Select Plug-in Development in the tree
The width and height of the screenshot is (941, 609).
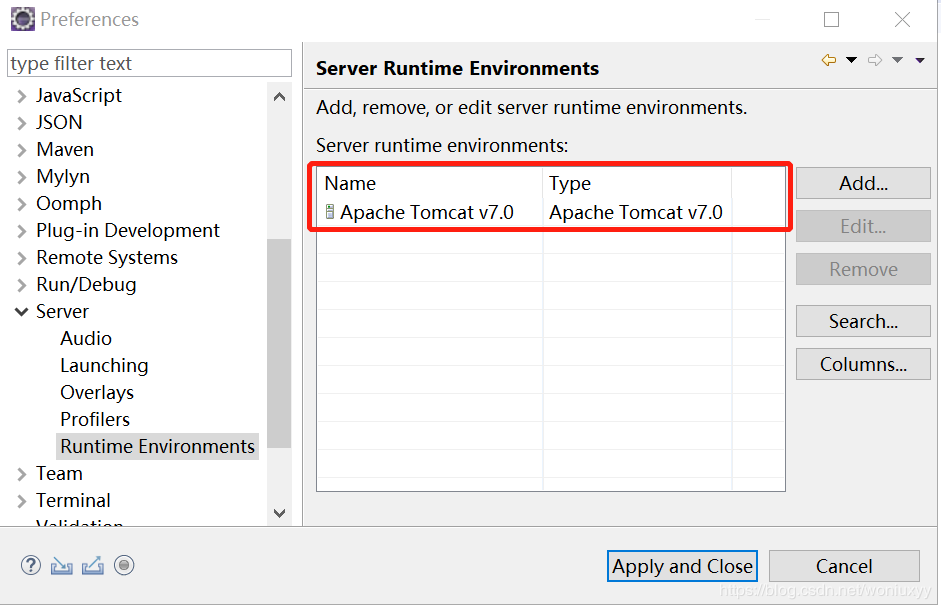128,230
